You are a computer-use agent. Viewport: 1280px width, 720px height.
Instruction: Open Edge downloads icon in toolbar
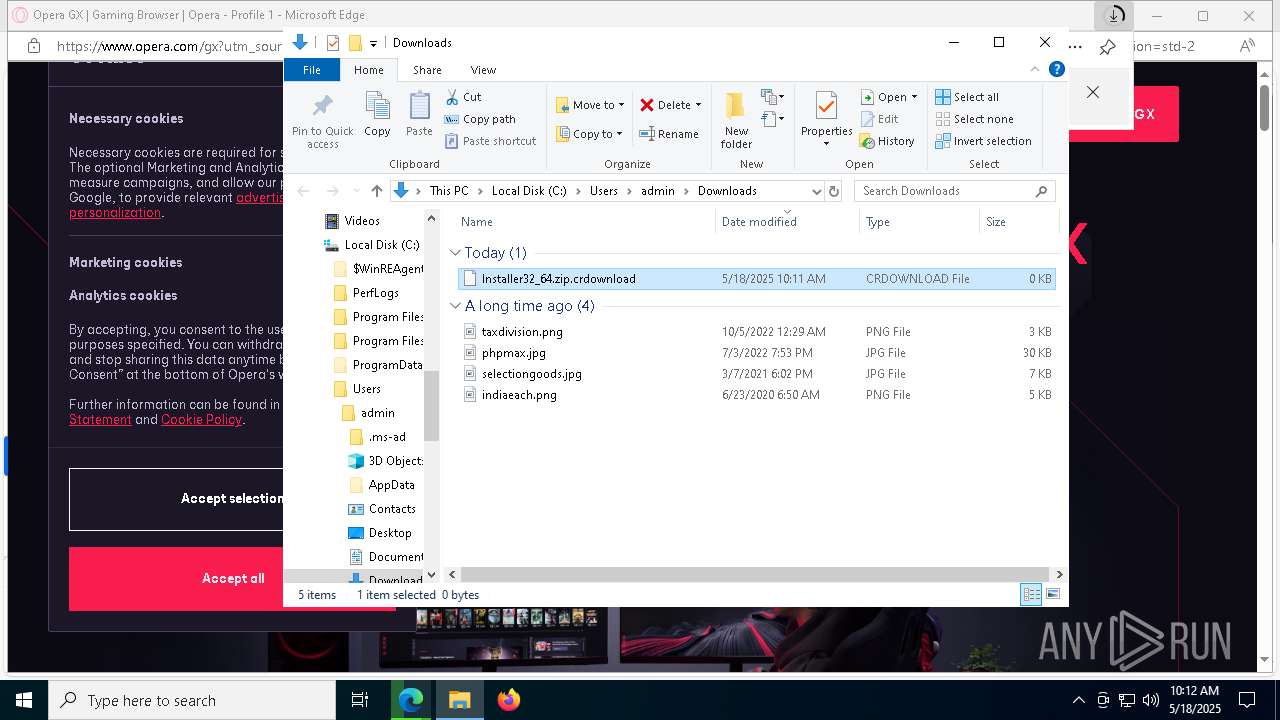click(x=1113, y=15)
